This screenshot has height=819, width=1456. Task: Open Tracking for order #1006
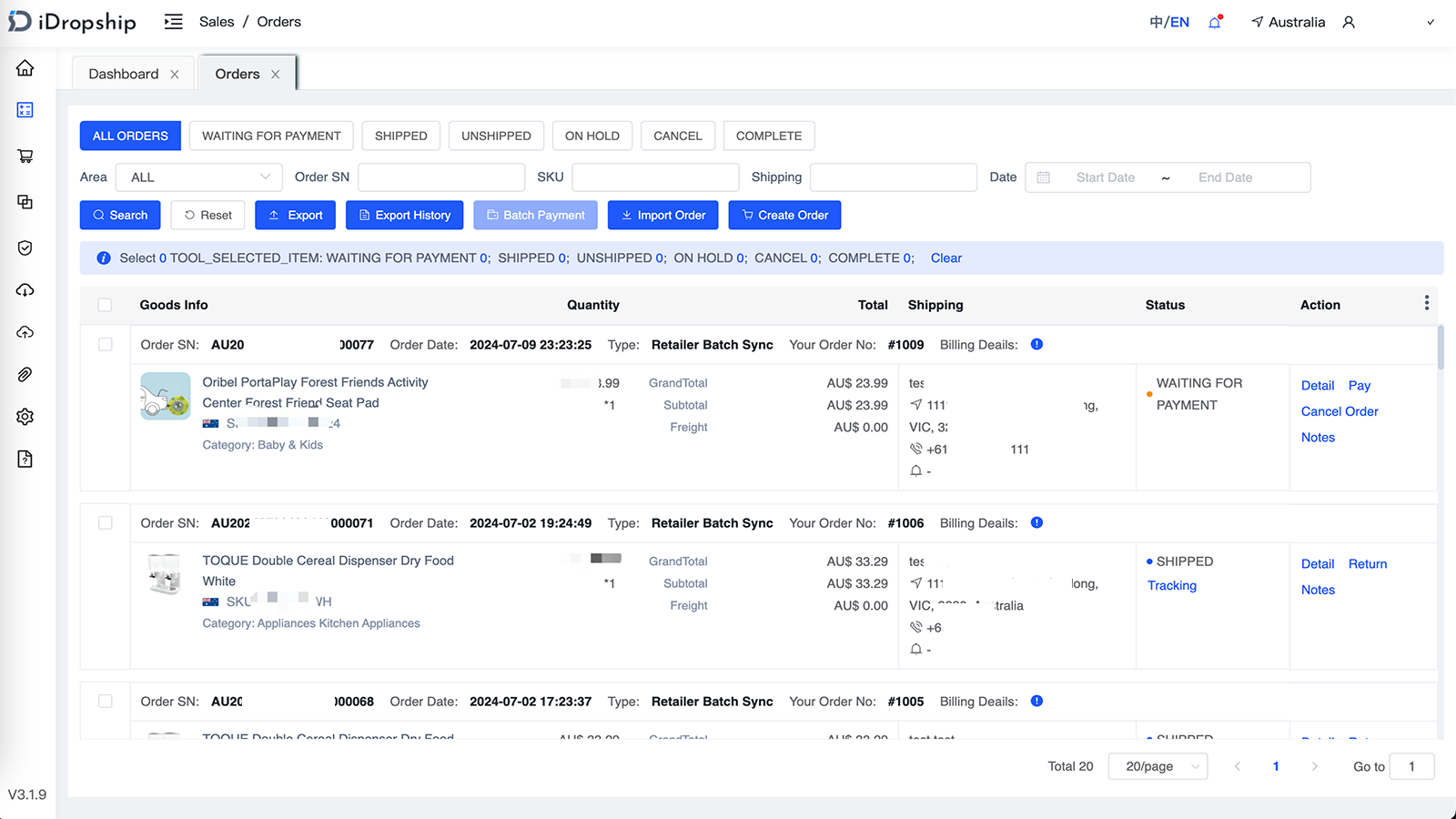tap(1172, 586)
